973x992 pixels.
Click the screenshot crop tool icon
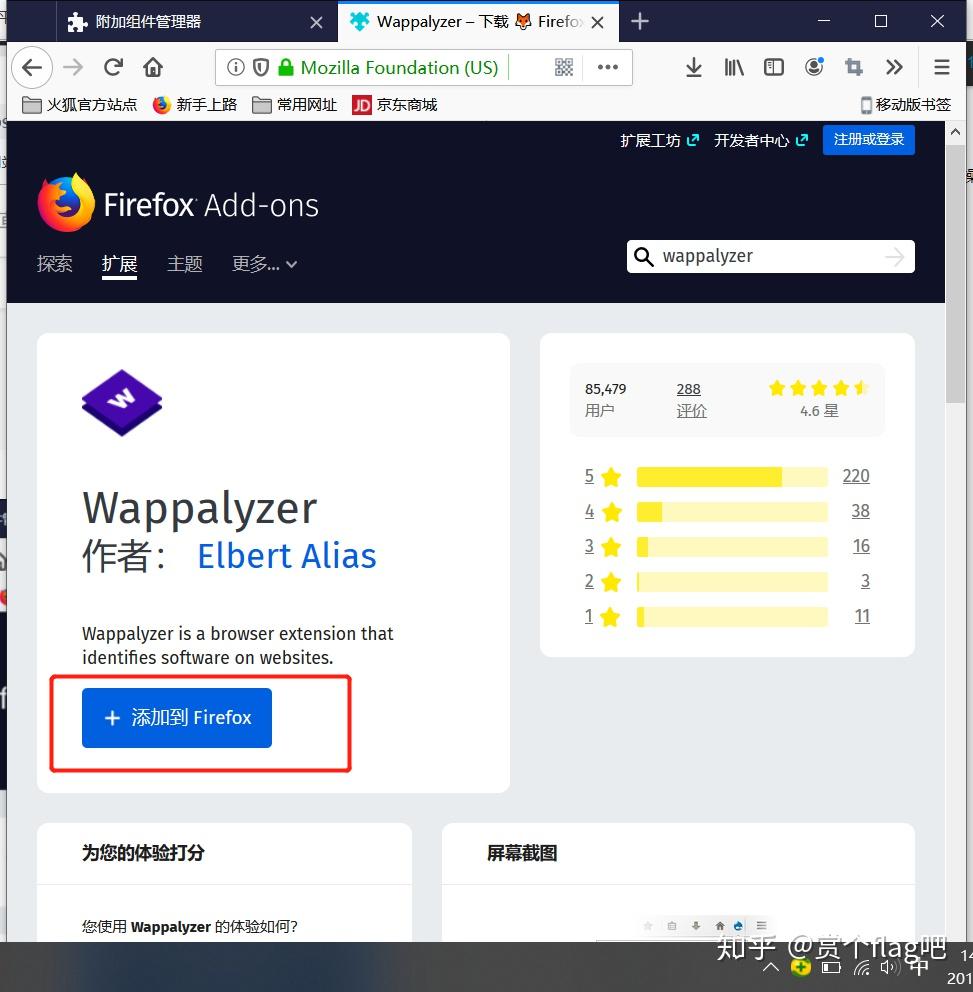click(x=853, y=67)
